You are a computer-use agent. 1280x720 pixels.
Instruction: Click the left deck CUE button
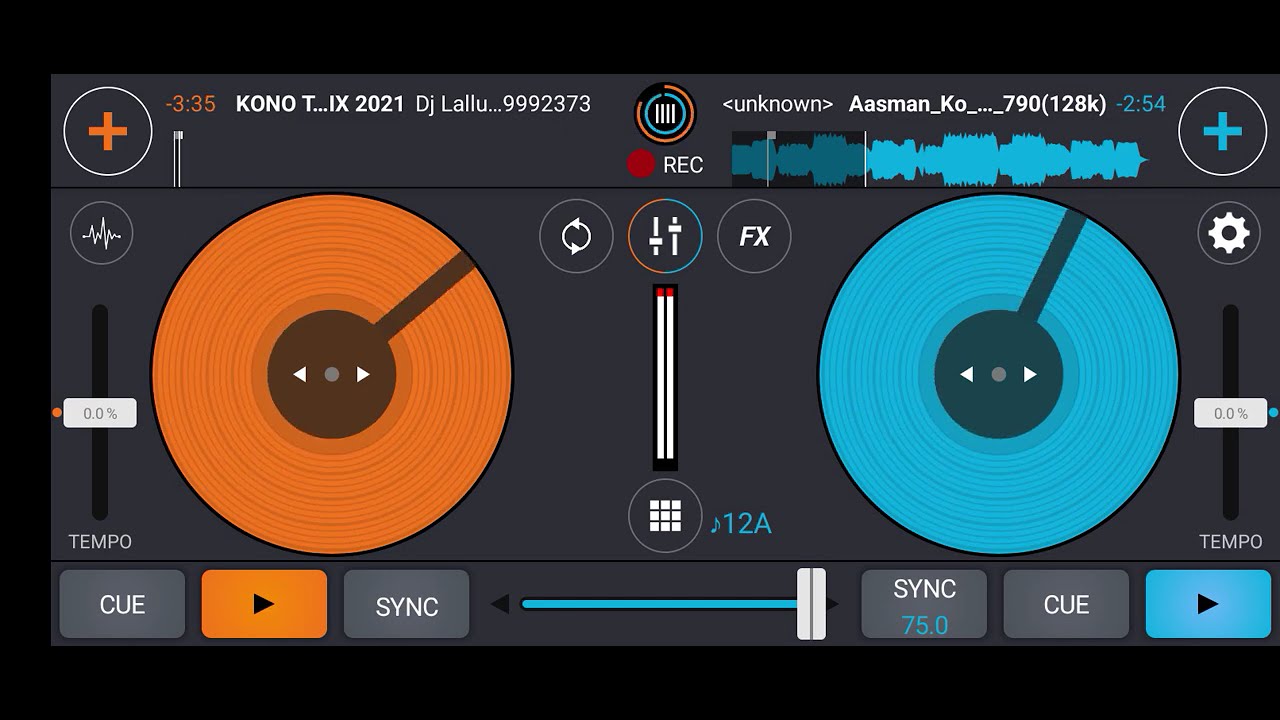122,604
